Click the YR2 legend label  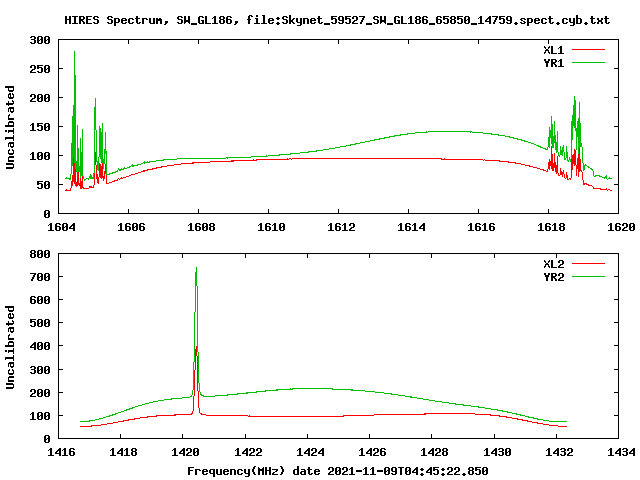pyautogui.click(x=553, y=277)
